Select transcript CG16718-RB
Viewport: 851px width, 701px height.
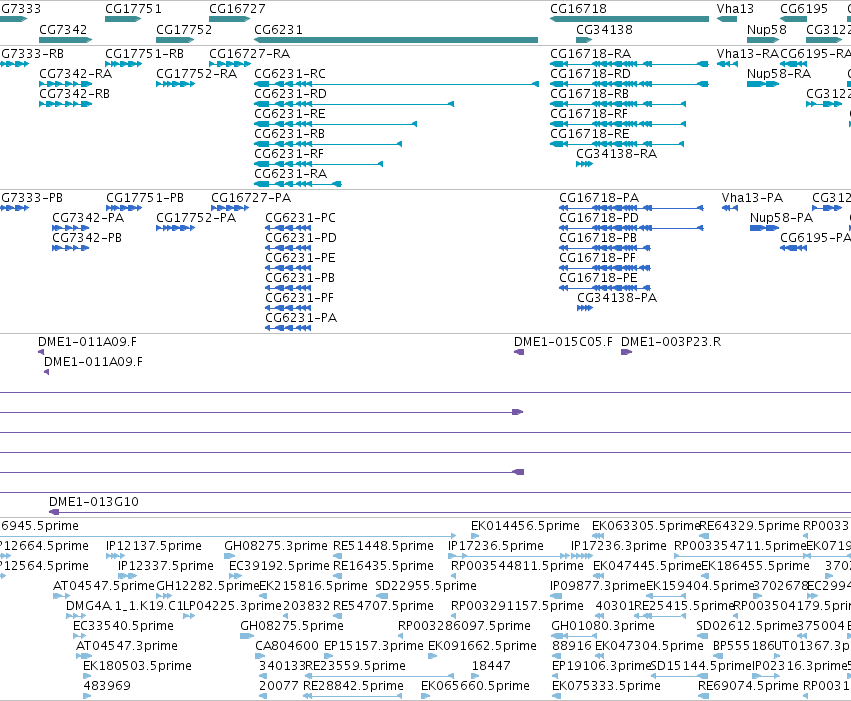[x=589, y=94]
